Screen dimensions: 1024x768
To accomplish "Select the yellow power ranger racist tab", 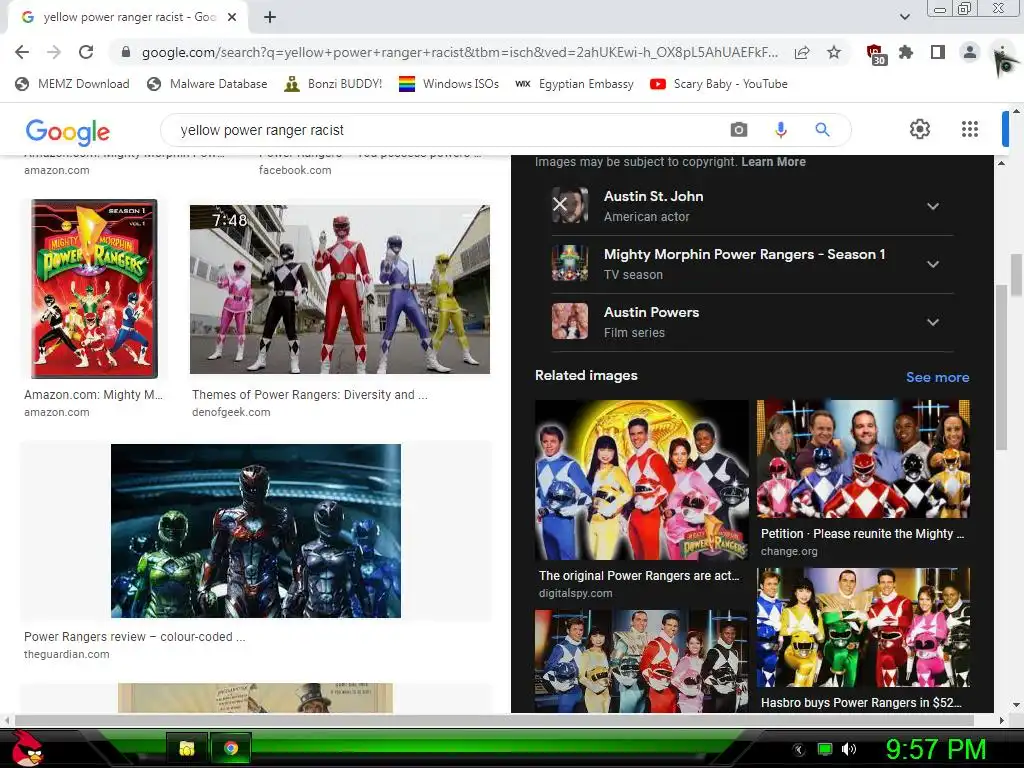I will click(127, 18).
